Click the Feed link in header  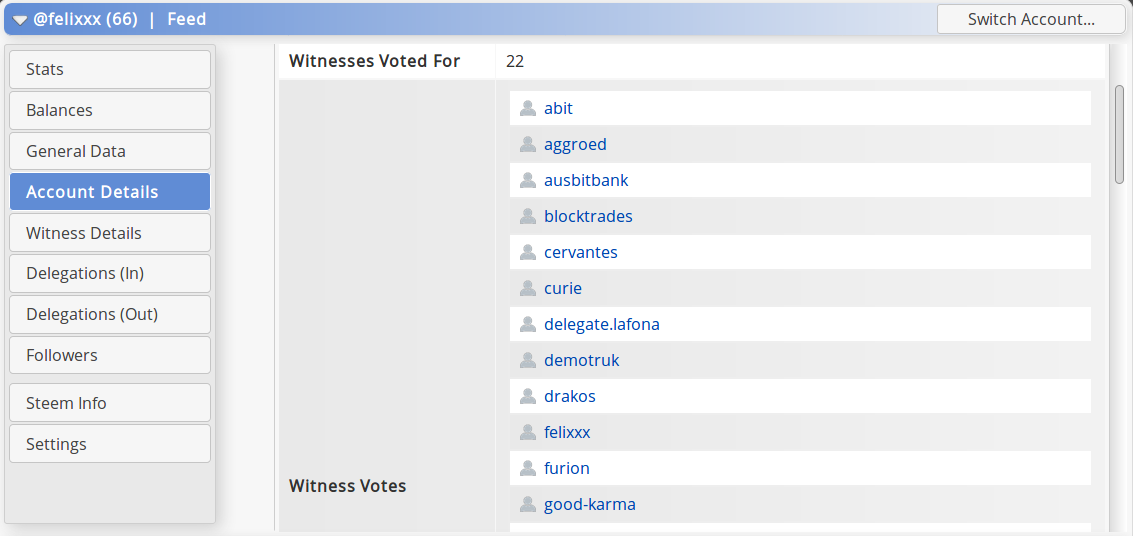click(186, 19)
